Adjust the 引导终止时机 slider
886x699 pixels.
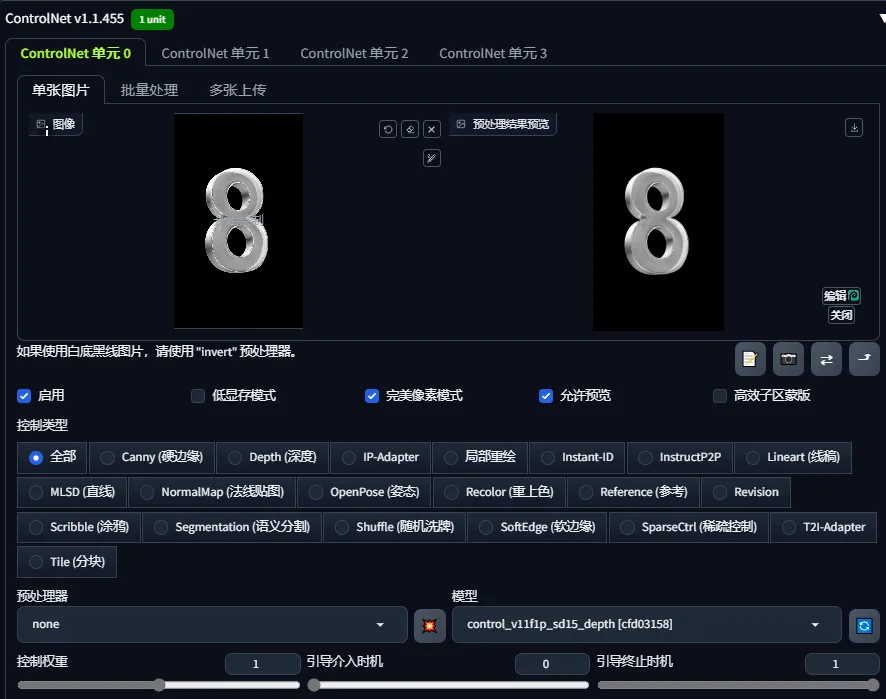[739, 685]
